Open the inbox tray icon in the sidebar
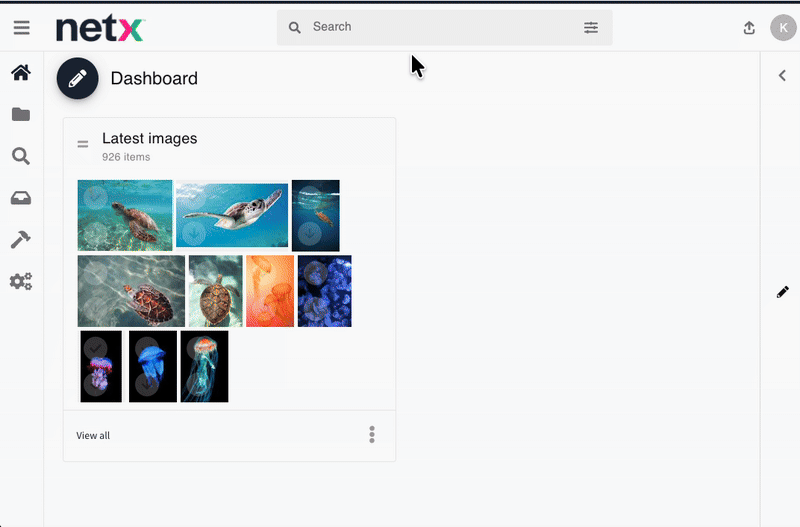The height and width of the screenshot is (527, 800). pos(21,198)
